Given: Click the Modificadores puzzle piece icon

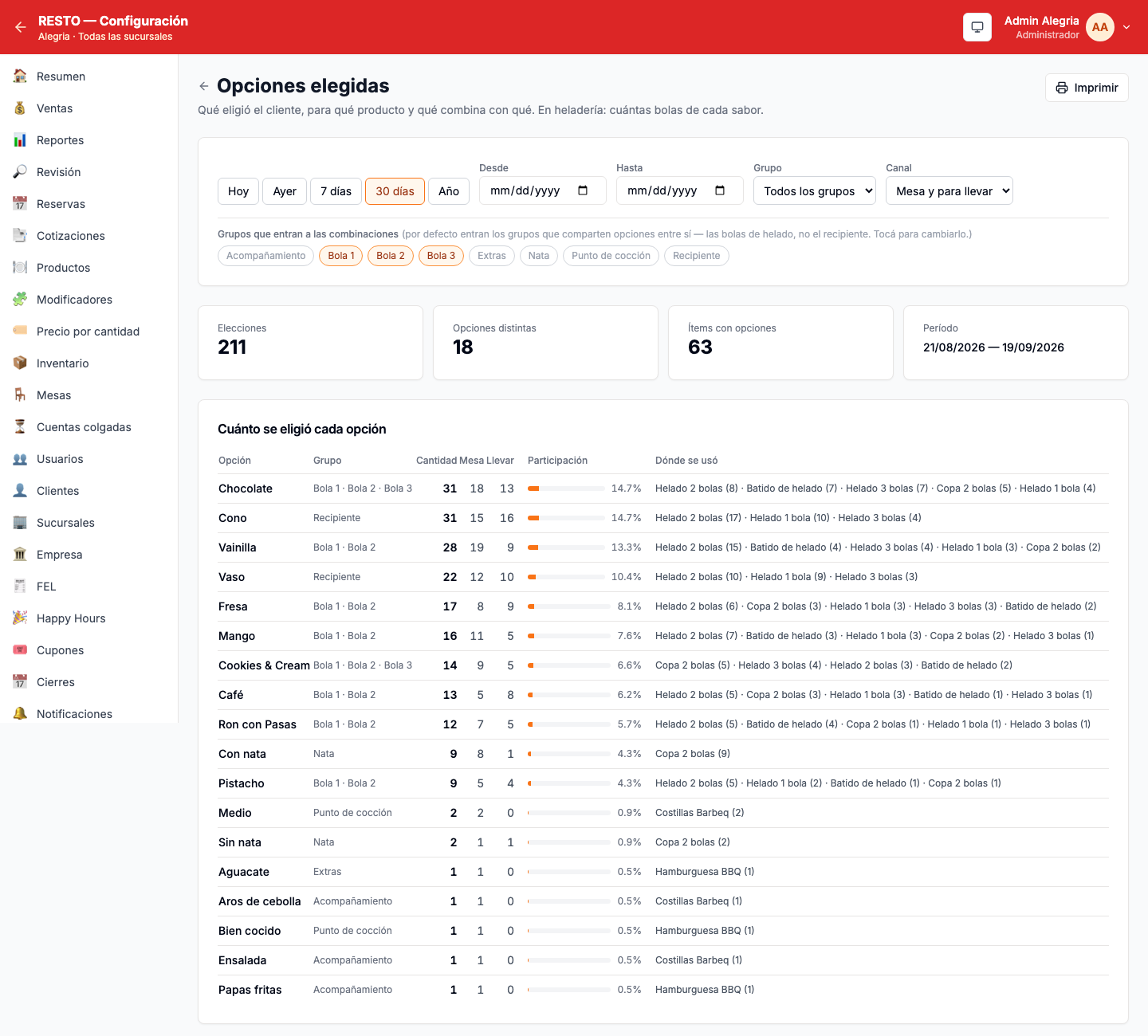Looking at the screenshot, I should [x=20, y=300].
